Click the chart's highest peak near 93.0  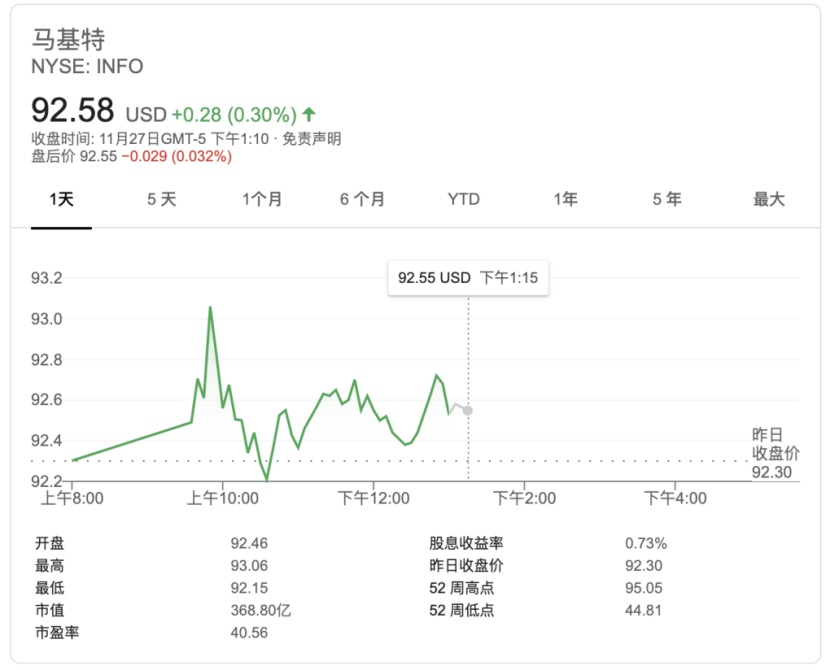pos(210,308)
